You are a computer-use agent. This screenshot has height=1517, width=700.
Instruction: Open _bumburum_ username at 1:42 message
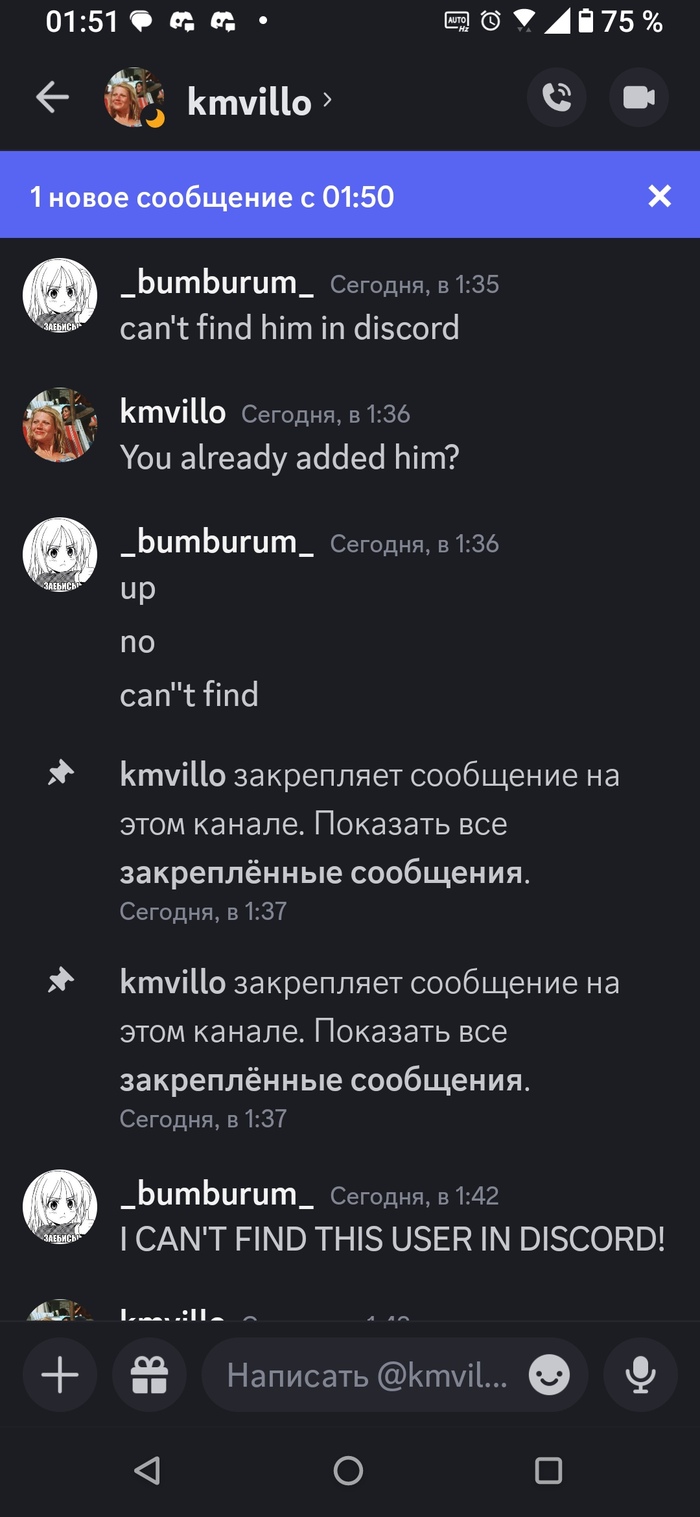point(217,1193)
